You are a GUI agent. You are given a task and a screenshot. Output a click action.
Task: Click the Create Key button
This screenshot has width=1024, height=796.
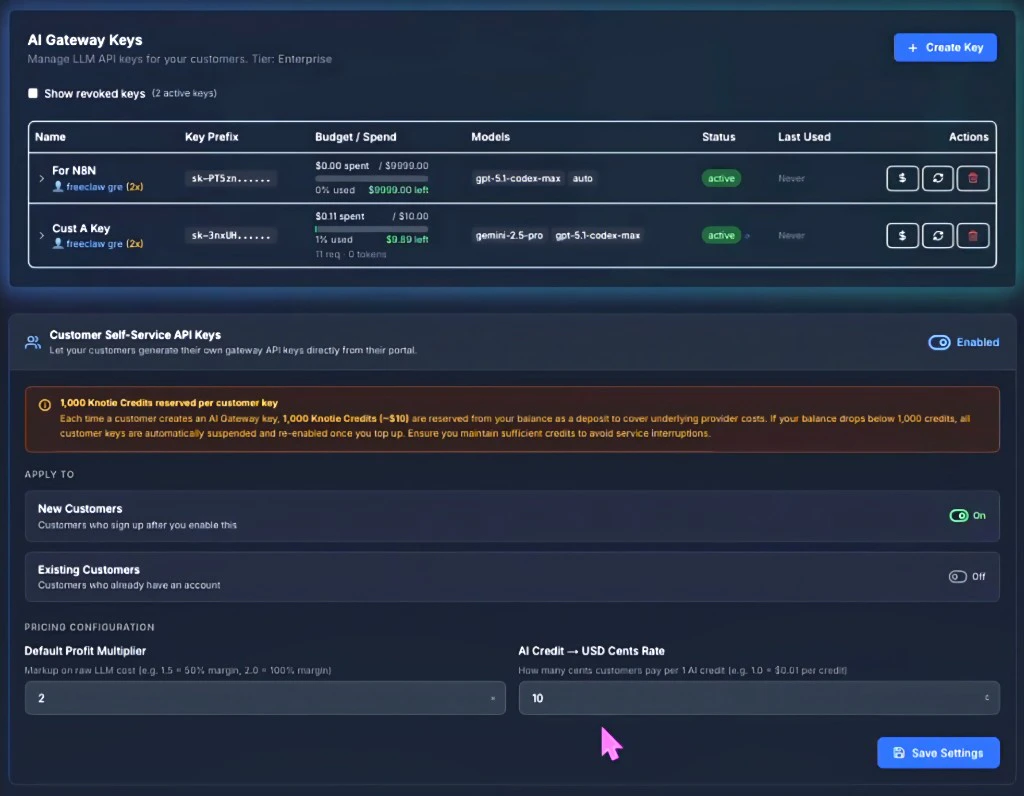(944, 47)
